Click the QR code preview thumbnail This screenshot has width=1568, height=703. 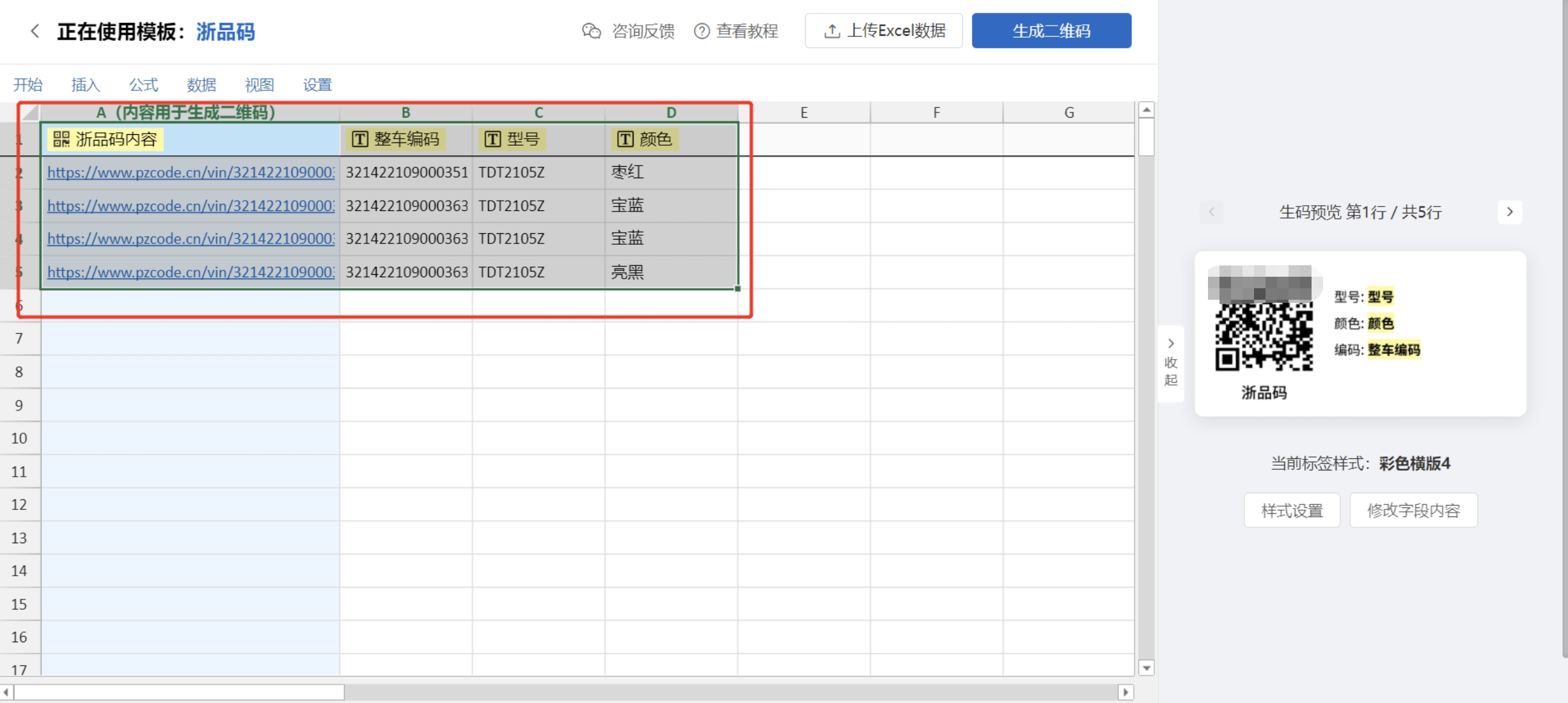coord(1264,336)
